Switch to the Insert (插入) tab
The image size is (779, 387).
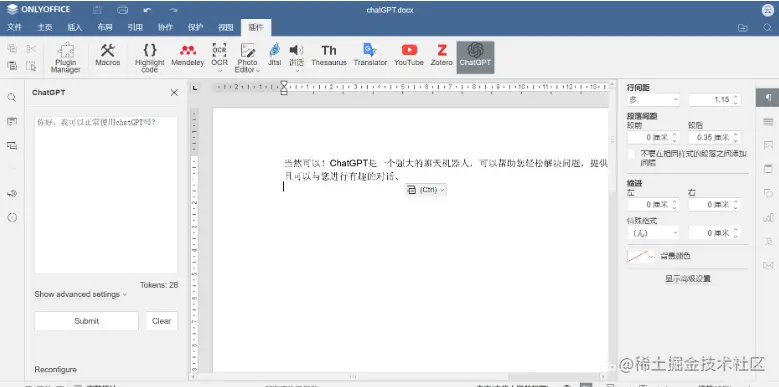pyautogui.click(x=75, y=28)
